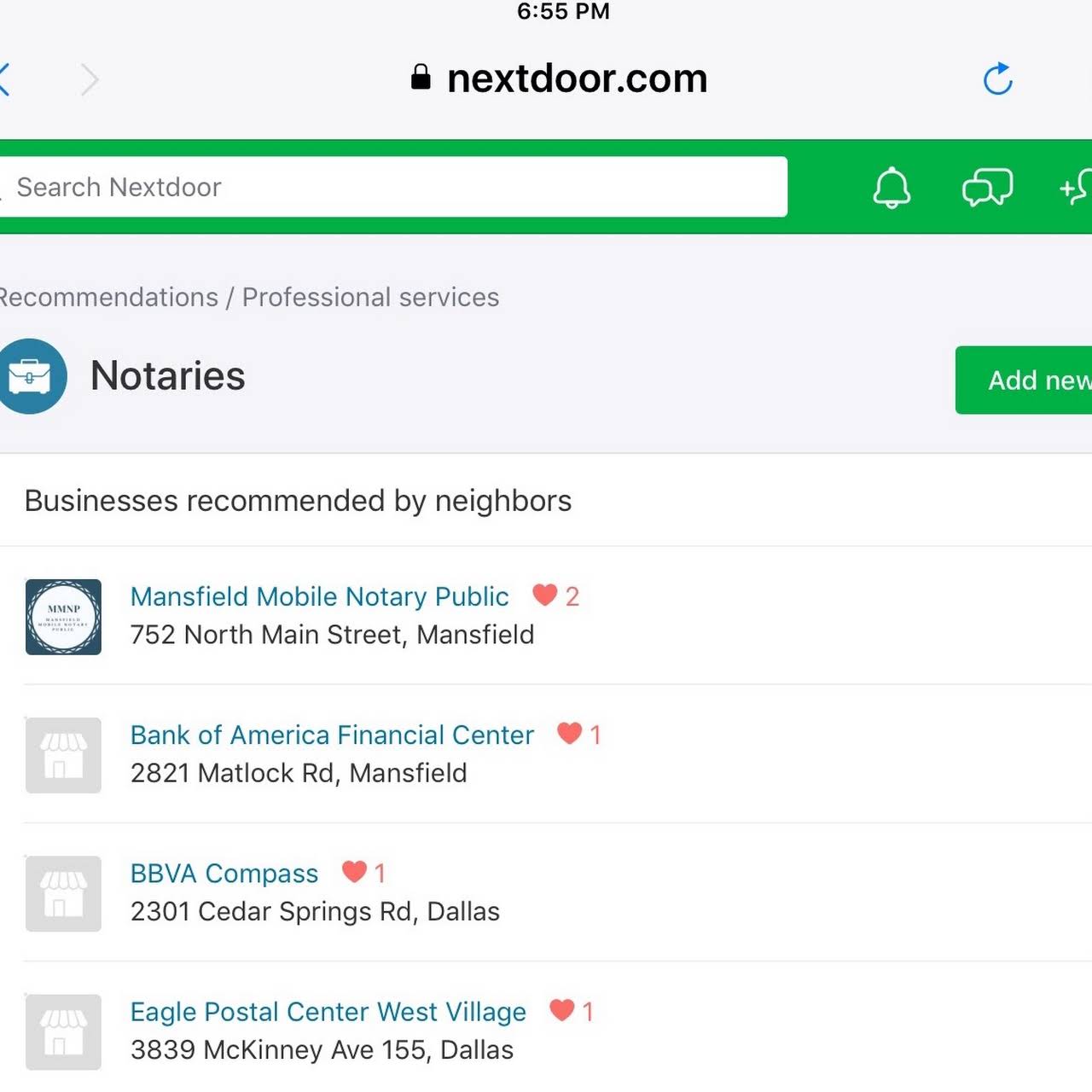Click the BBVA Compass storefront placeholder
Screen dimensions: 1092x1092
click(x=63, y=893)
